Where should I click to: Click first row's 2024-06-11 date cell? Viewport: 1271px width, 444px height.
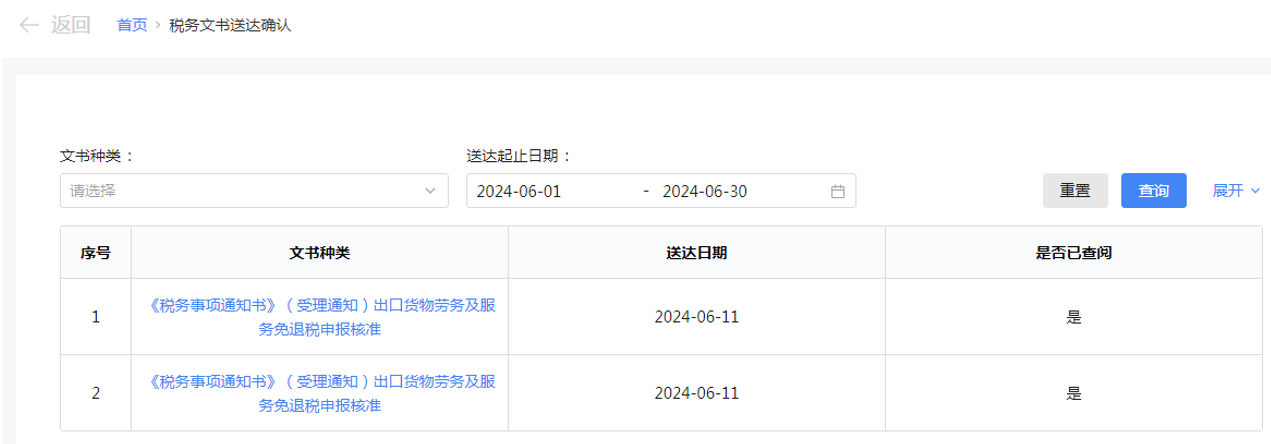[x=697, y=316]
